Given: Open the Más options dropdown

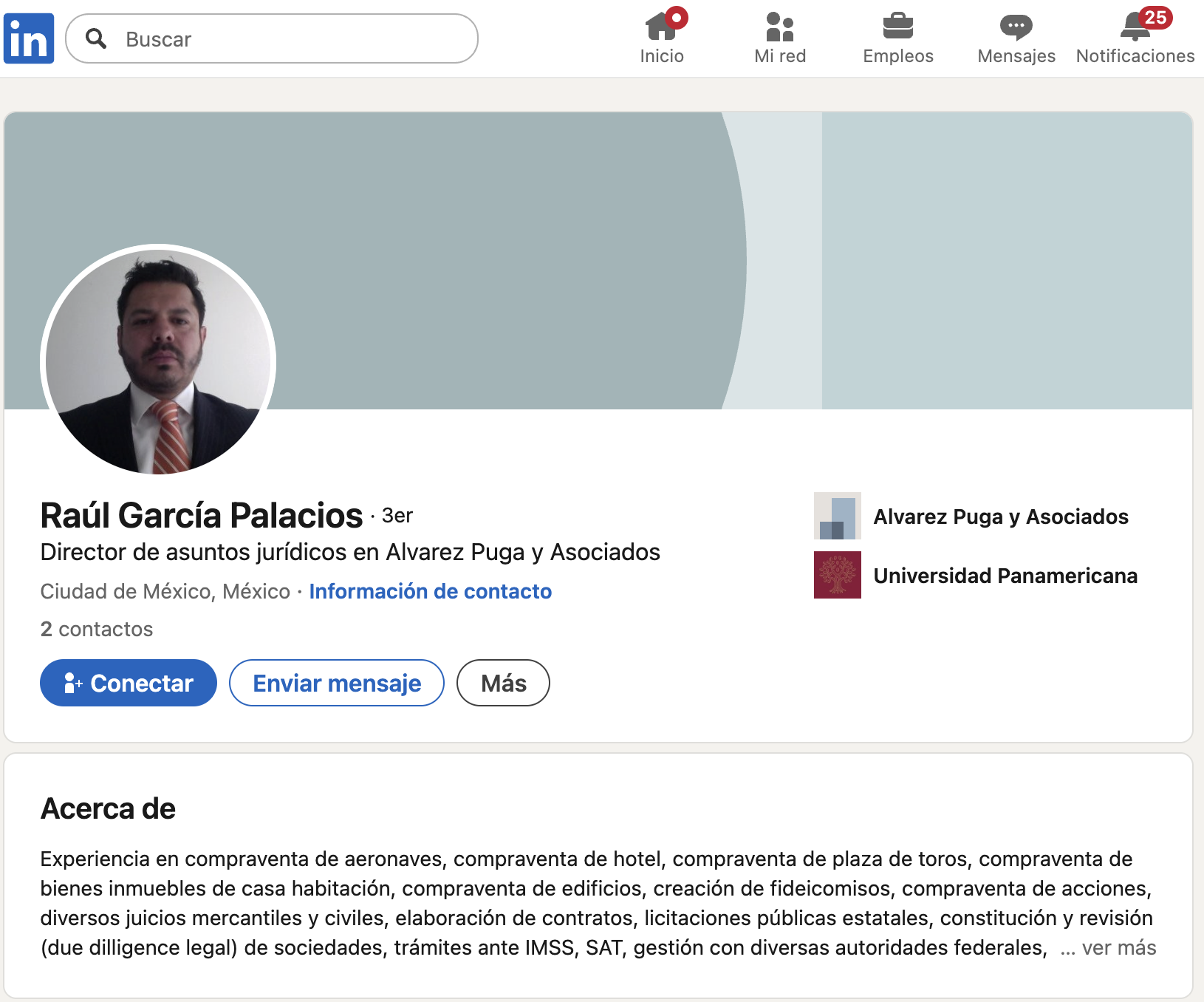Looking at the screenshot, I should click(503, 683).
